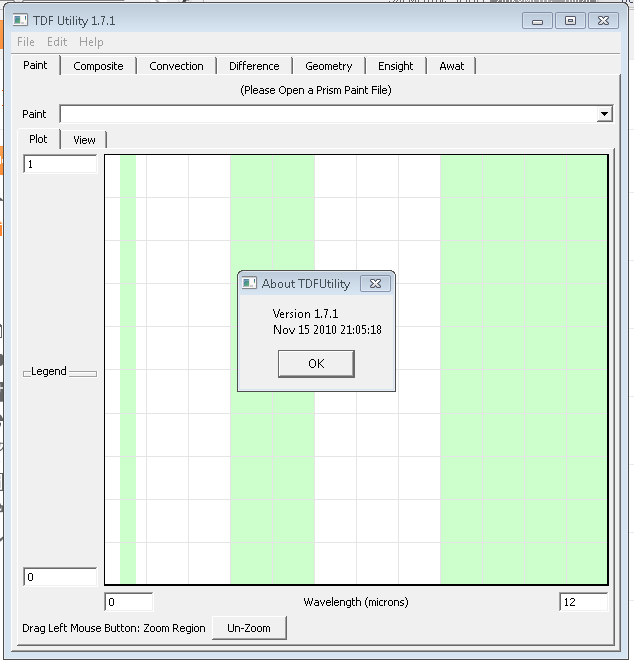634x666 pixels.
Task: Click the wavelength maximum field showing 12
Action: 583,602
